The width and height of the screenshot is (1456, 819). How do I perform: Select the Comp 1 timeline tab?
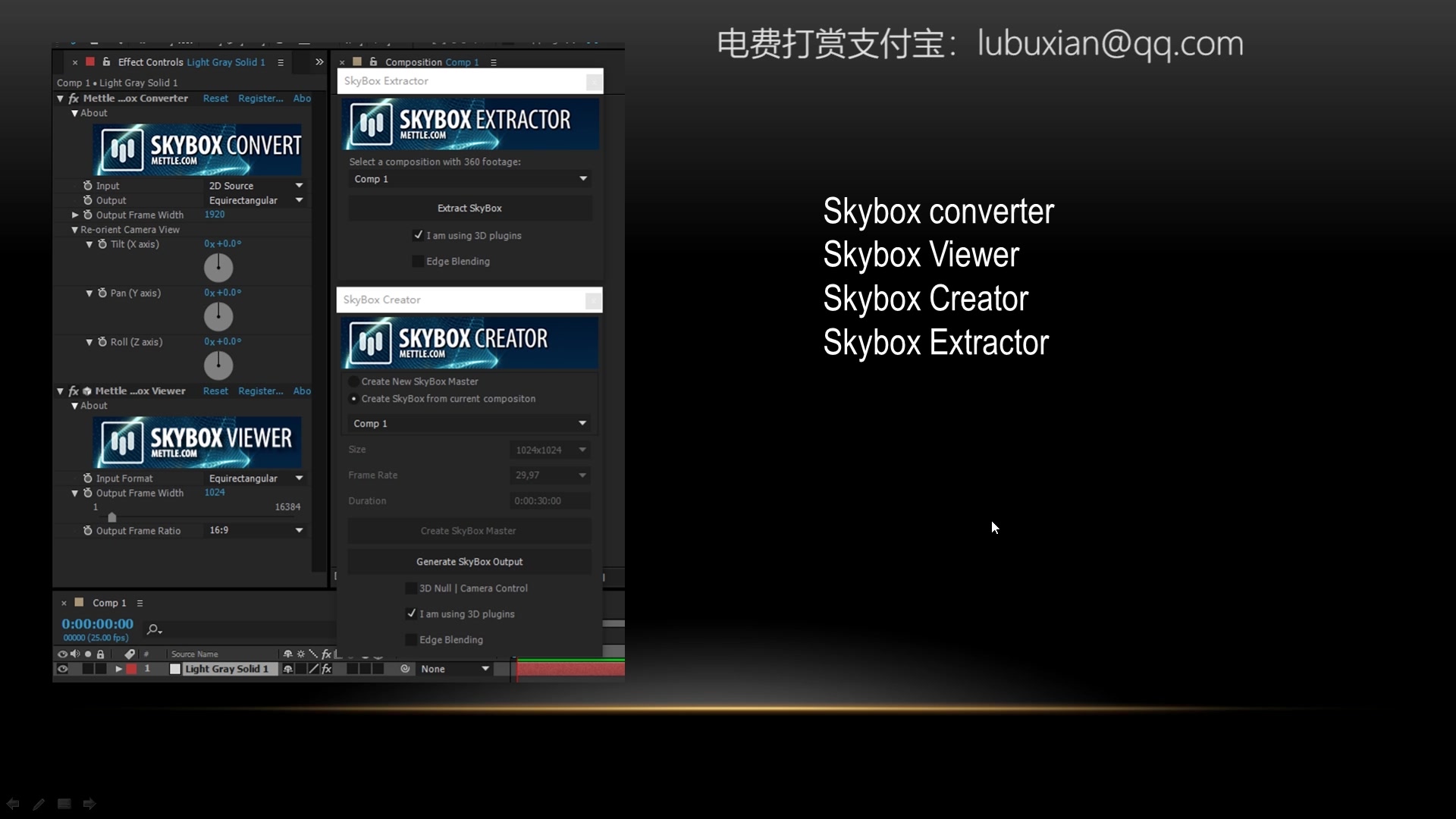[109, 603]
